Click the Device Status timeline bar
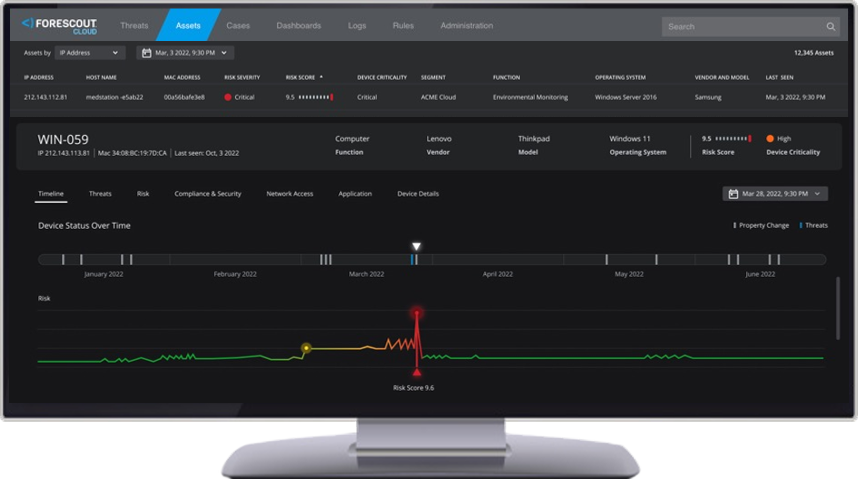Image resolution: width=858 pixels, height=479 pixels. [432, 259]
